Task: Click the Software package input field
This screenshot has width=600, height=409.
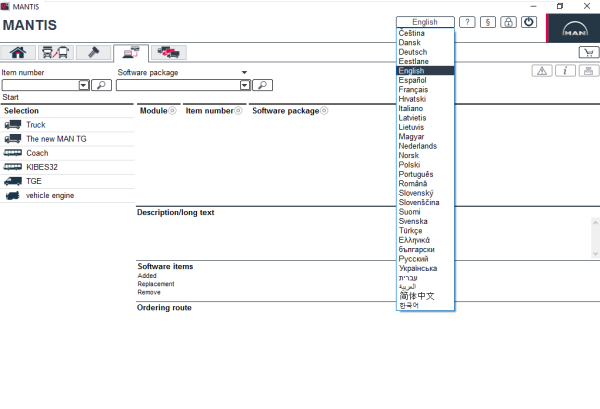Action: click(x=178, y=85)
